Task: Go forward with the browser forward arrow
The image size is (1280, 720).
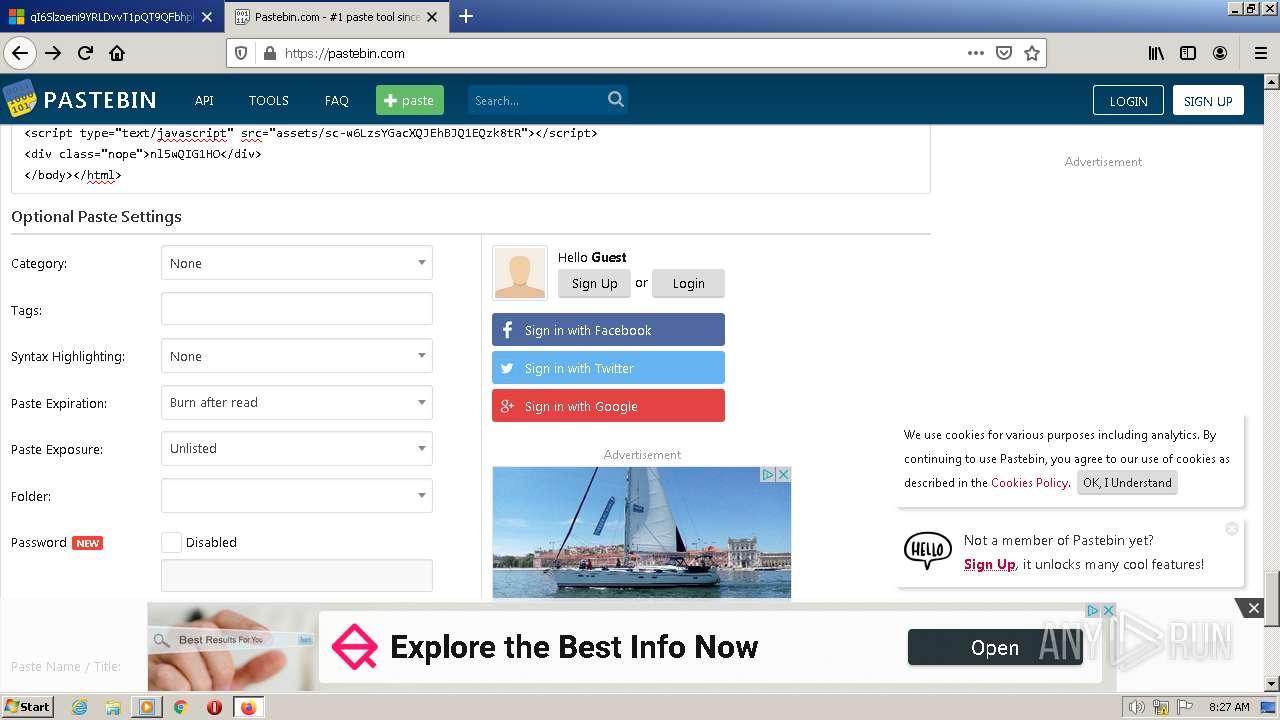Action: click(53, 53)
